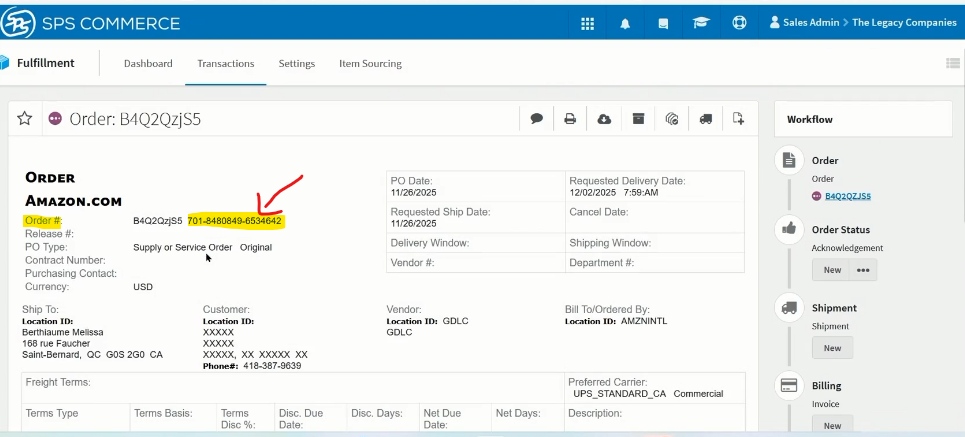This screenshot has width=965, height=437.
Task: Click Ship To name Berthiaume Melissa
Action: [x=63, y=332]
